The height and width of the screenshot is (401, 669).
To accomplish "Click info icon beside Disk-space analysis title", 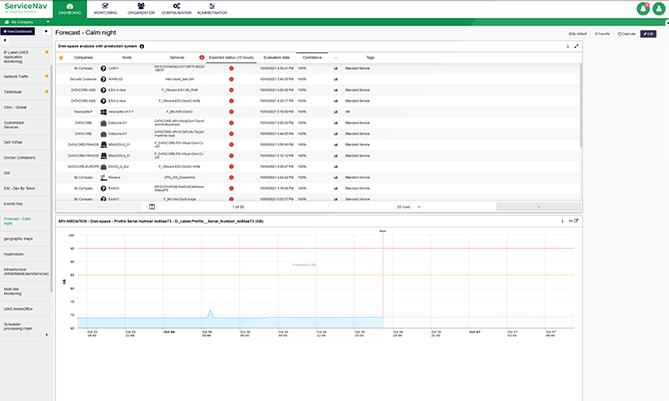I will click(142, 46).
